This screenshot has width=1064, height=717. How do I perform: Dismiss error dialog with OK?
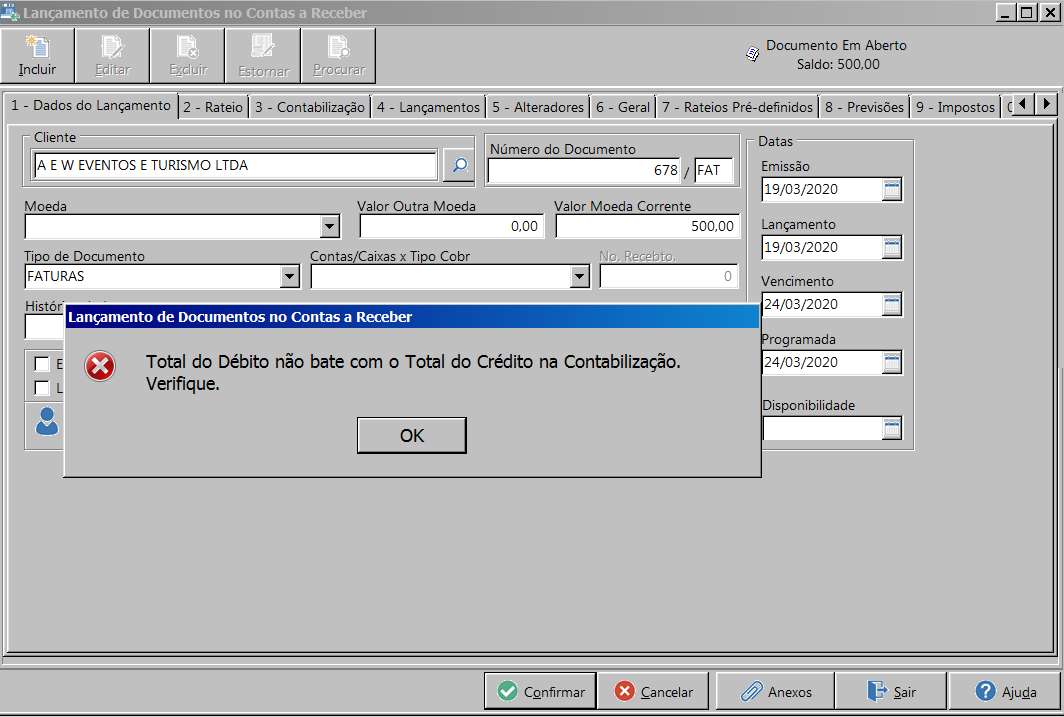tap(412, 435)
